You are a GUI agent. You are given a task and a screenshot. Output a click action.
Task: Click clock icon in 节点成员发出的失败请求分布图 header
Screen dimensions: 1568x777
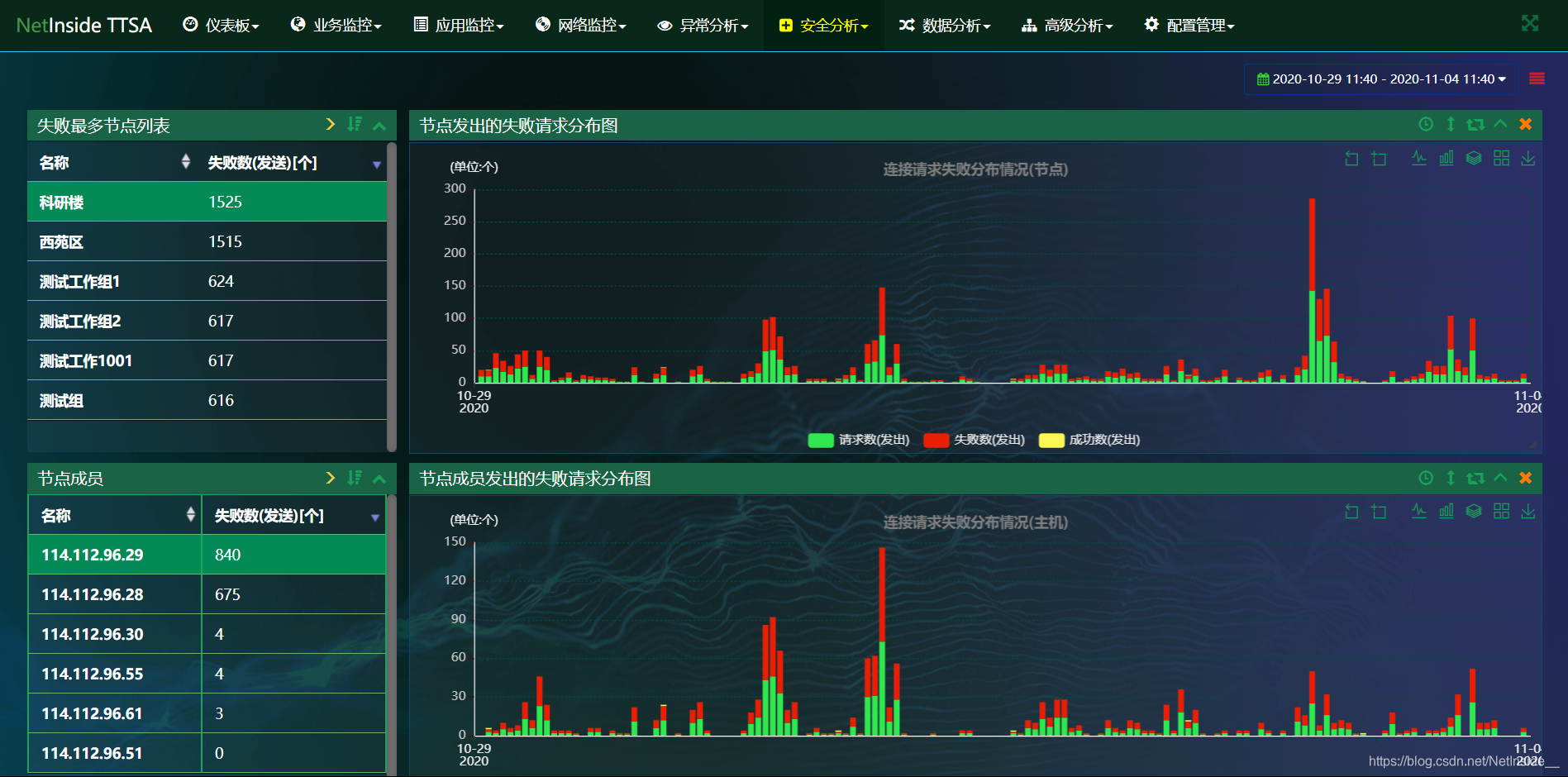point(1426,478)
